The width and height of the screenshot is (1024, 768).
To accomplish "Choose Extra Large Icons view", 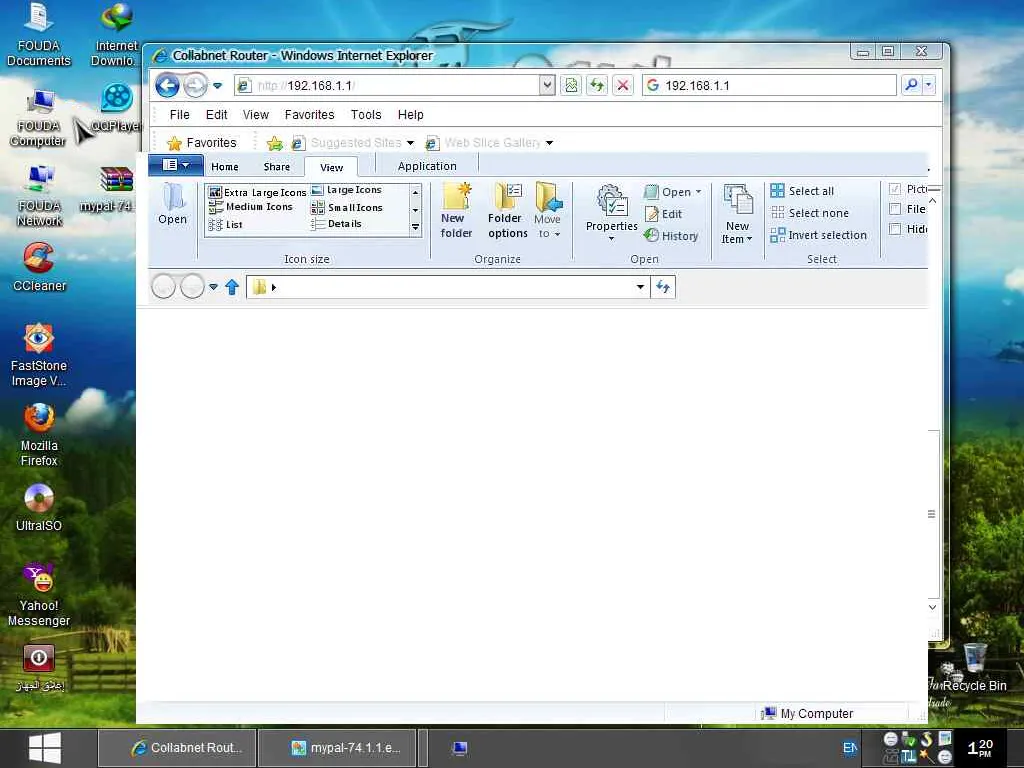I will click(257, 192).
